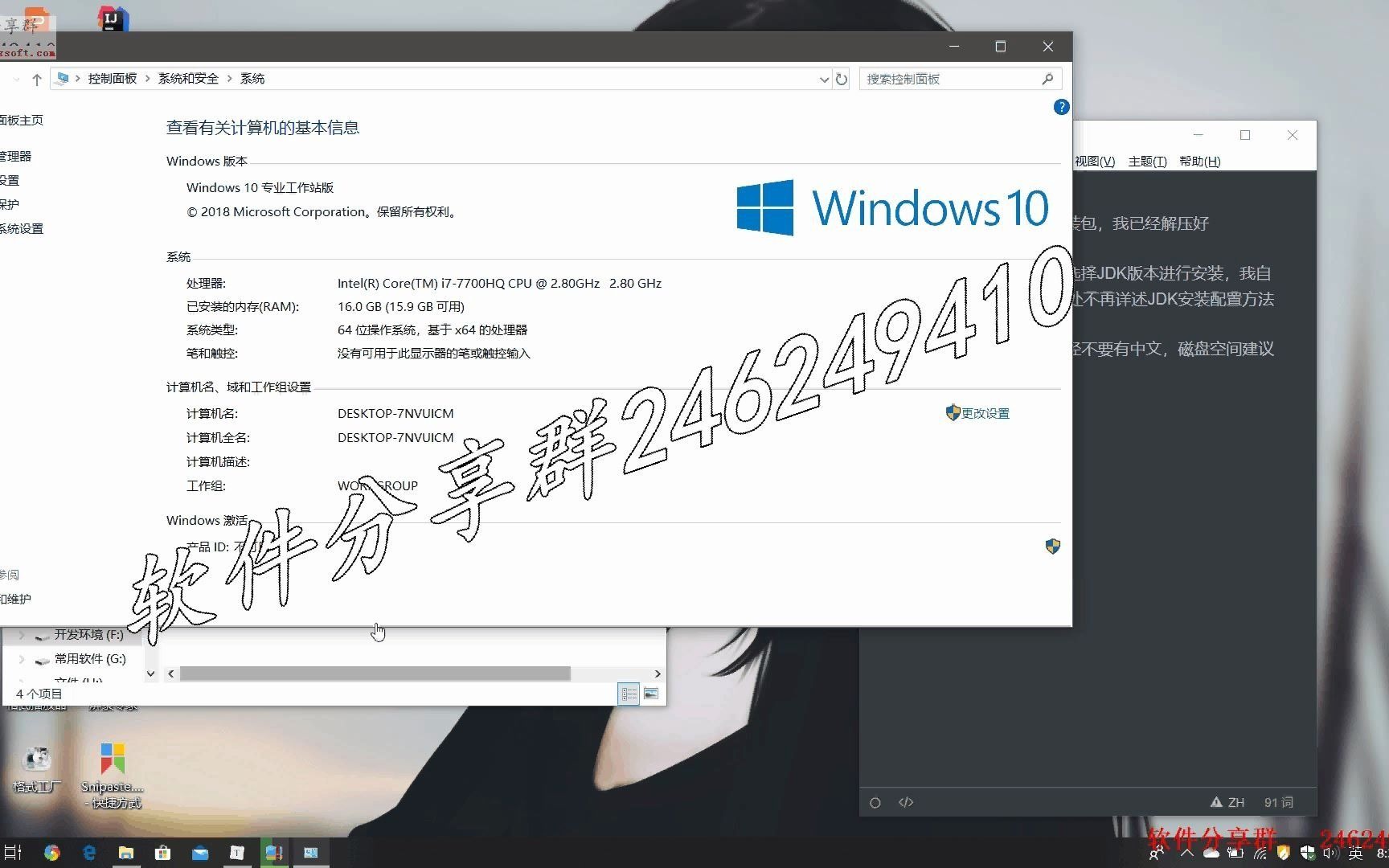Click the circle sidebar icon in the editor status bar
The image size is (1389, 868).
tap(875, 802)
